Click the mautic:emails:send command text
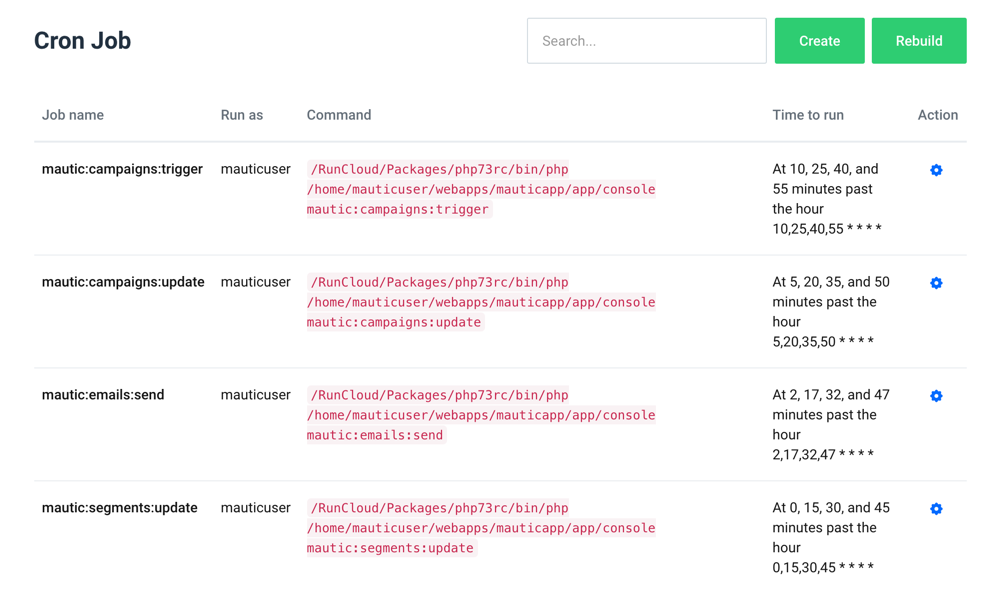This screenshot has height=603, width=1000. [481, 415]
